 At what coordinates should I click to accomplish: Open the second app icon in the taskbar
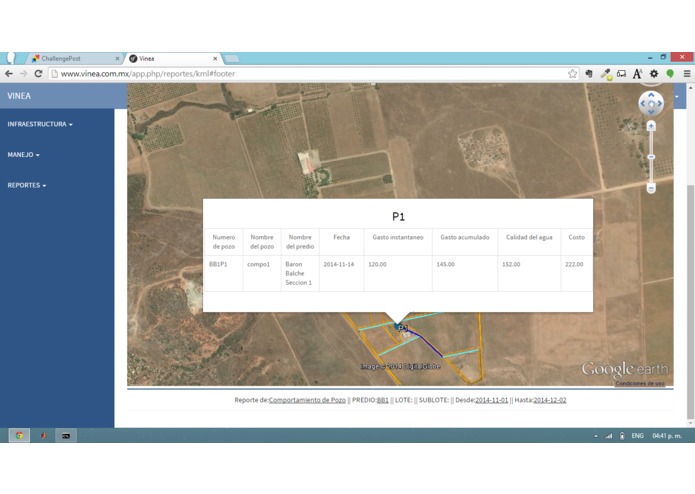(43, 436)
